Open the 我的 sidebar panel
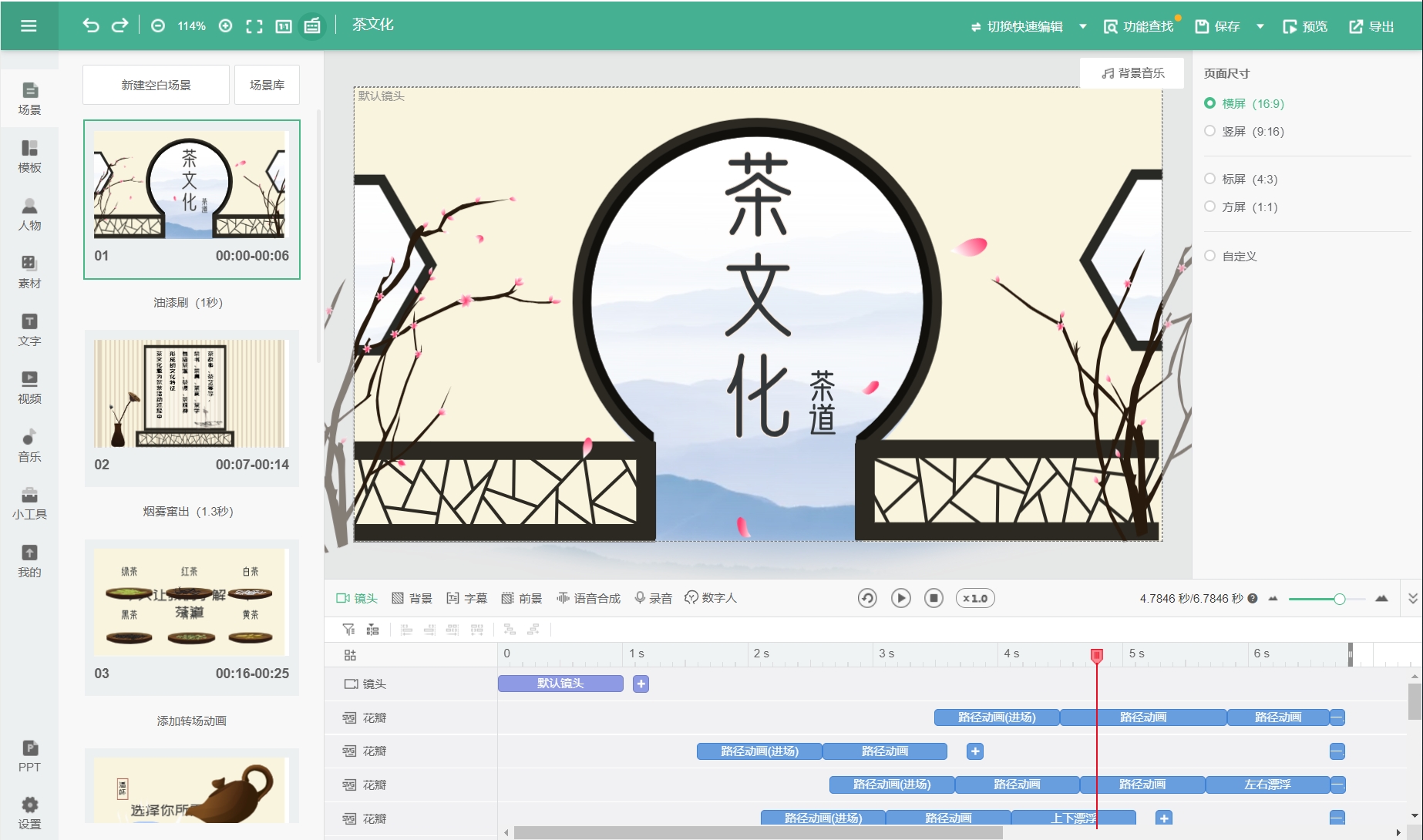The height and width of the screenshot is (840, 1423). [29, 561]
